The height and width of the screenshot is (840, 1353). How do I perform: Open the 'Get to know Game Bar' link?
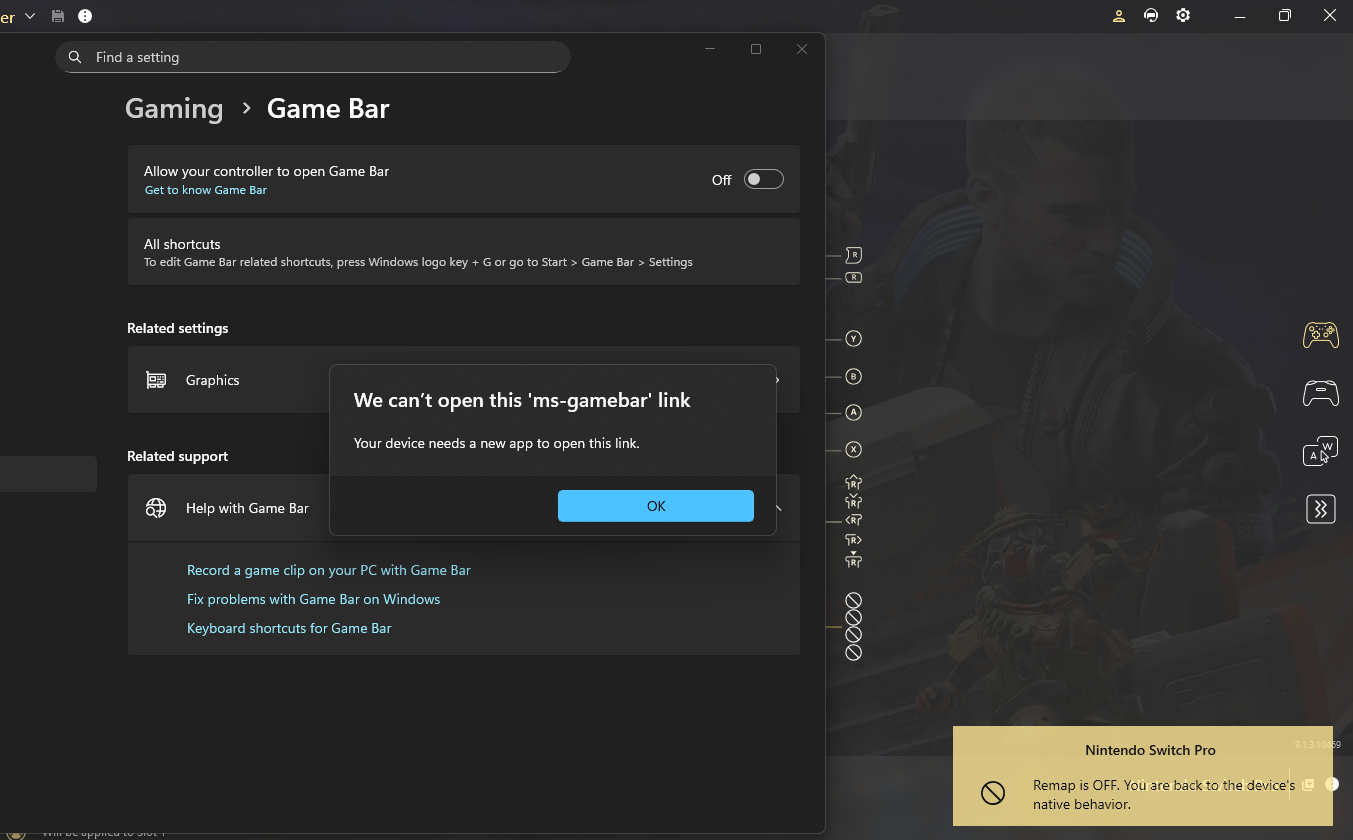(x=206, y=190)
